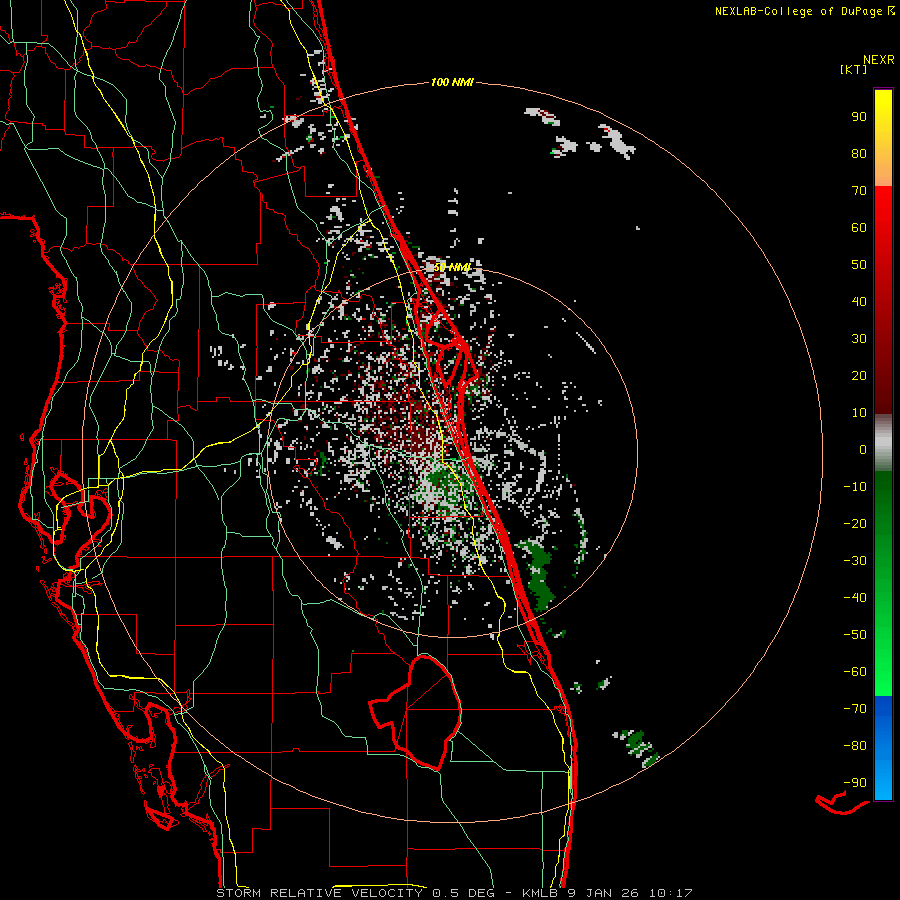Click the -60 value on the velocity scale
Image resolution: width=900 pixels, height=900 pixels.
(855, 672)
